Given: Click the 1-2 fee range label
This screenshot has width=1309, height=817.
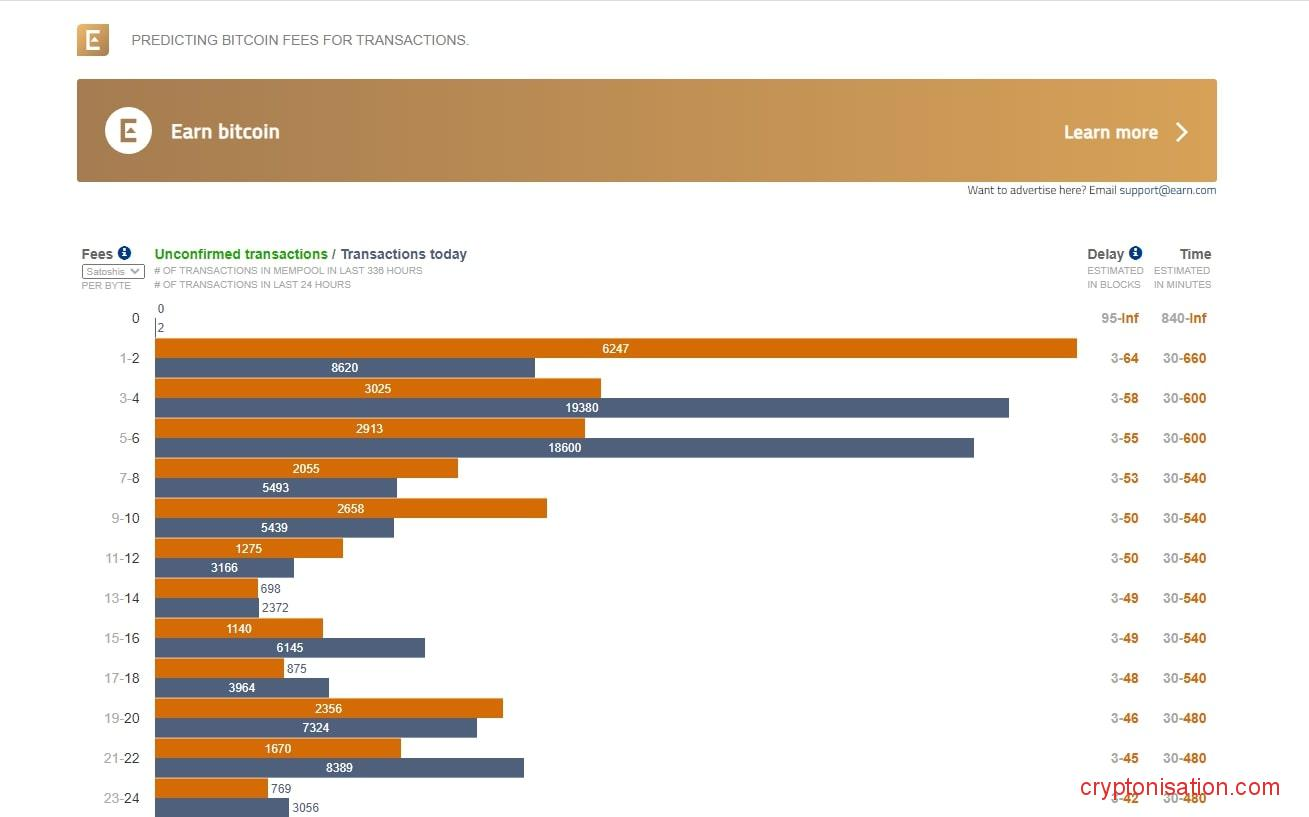Looking at the screenshot, I should tap(129, 358).
